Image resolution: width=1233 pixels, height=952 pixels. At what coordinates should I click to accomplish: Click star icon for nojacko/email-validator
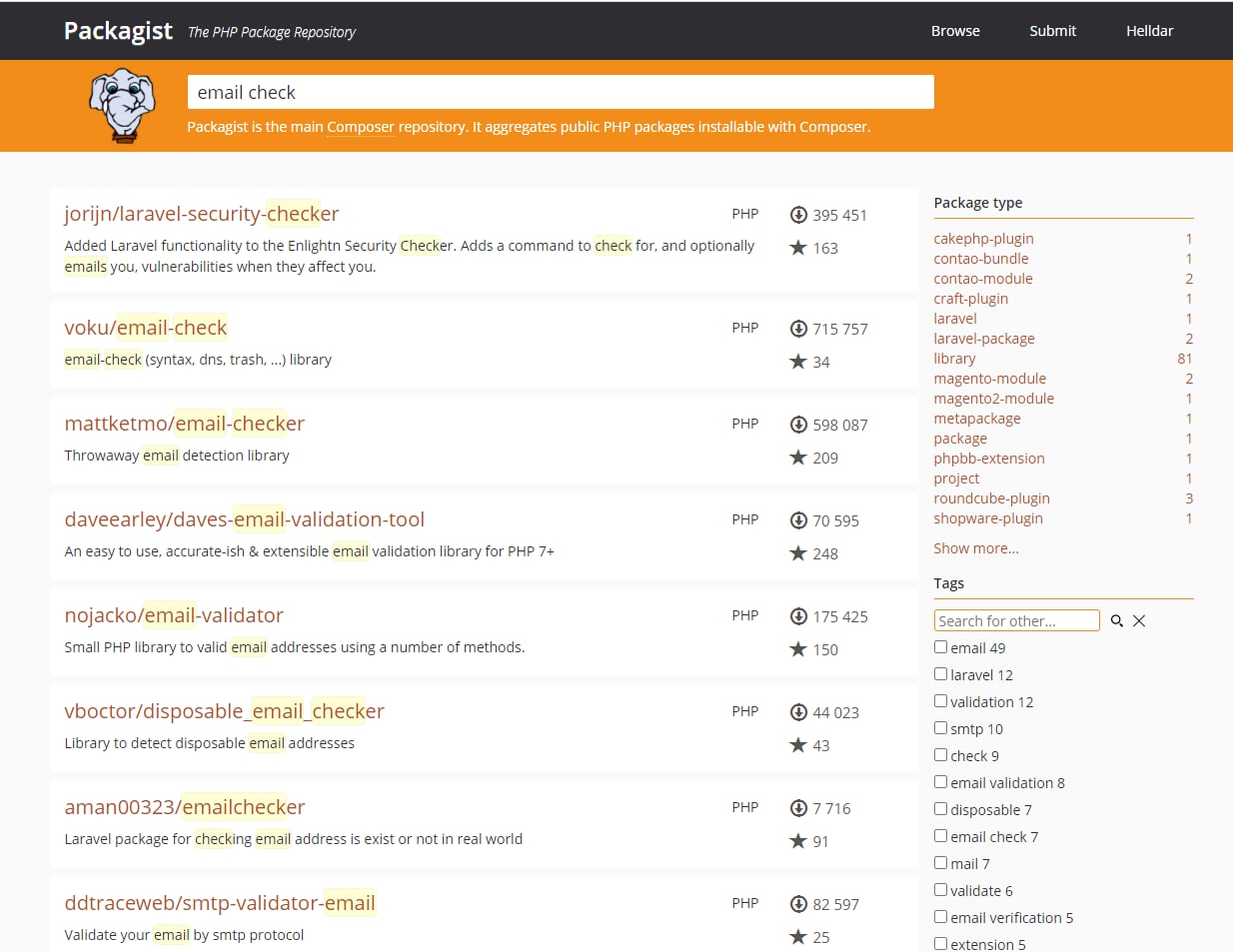click(798, 649)
